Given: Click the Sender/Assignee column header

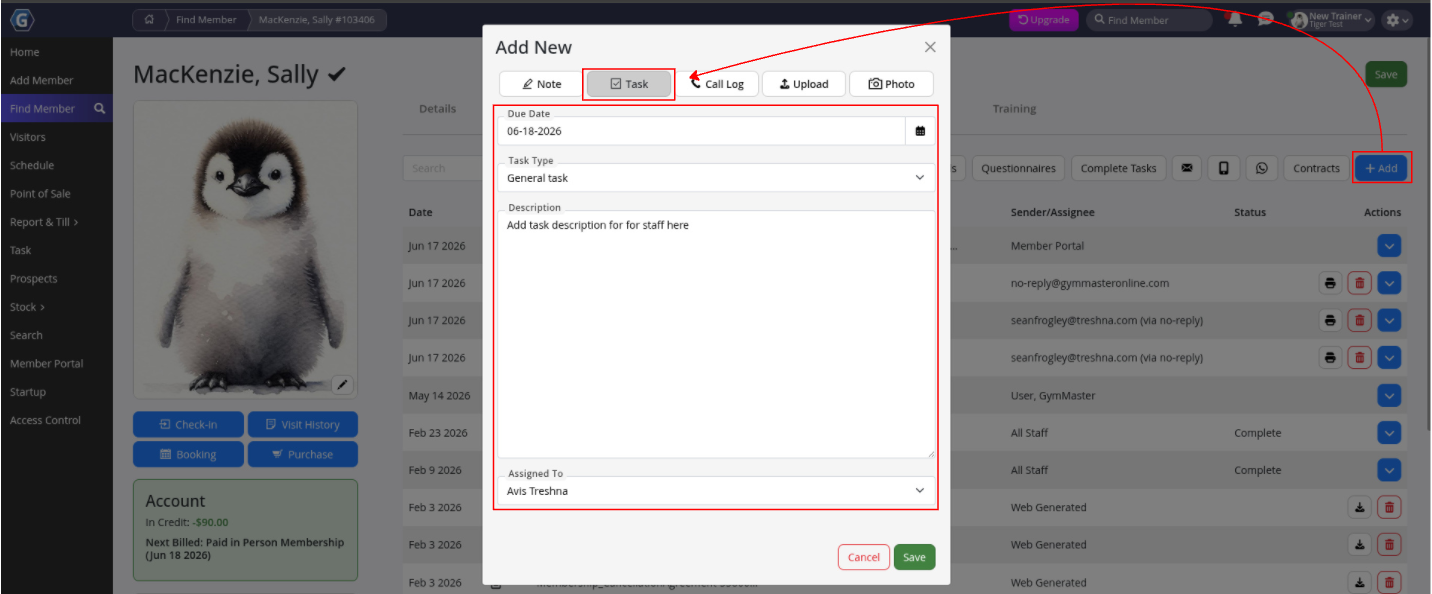Looking at the screenshot, I should [x=1052, y=212].
